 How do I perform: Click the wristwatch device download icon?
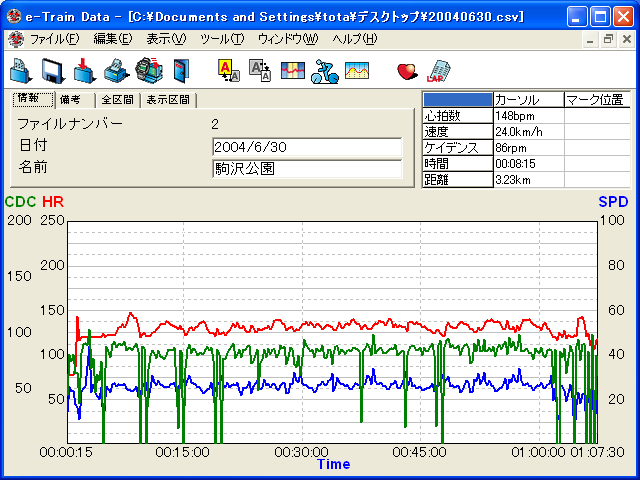tap(148, 70)
